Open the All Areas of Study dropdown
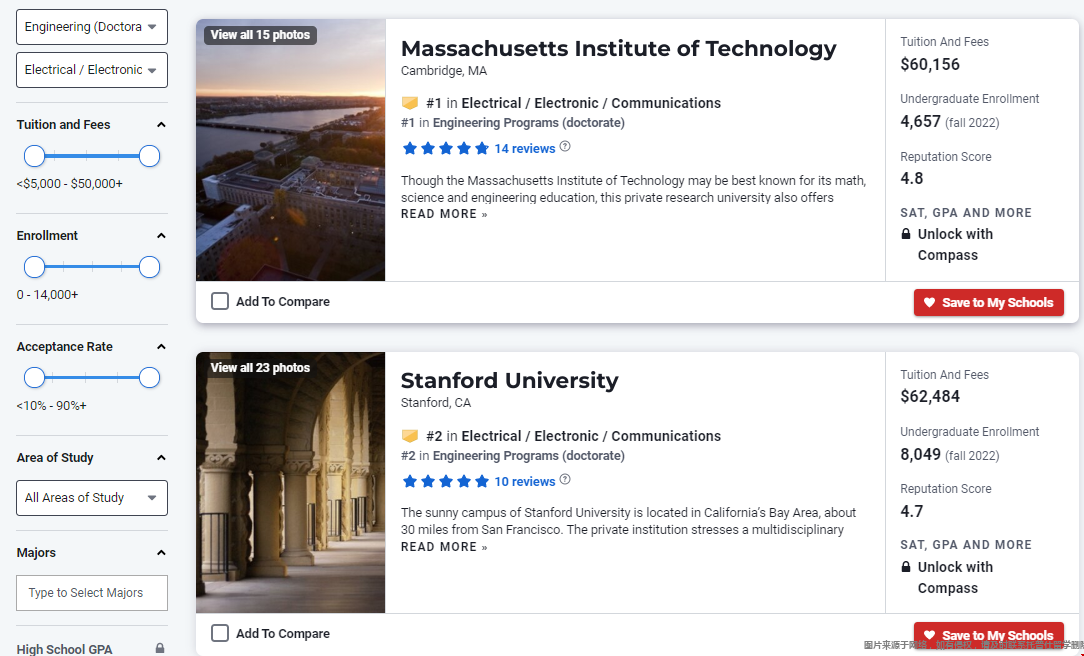Image resolution: width=1084 pixels, height=656 pixels. [92, 498]
